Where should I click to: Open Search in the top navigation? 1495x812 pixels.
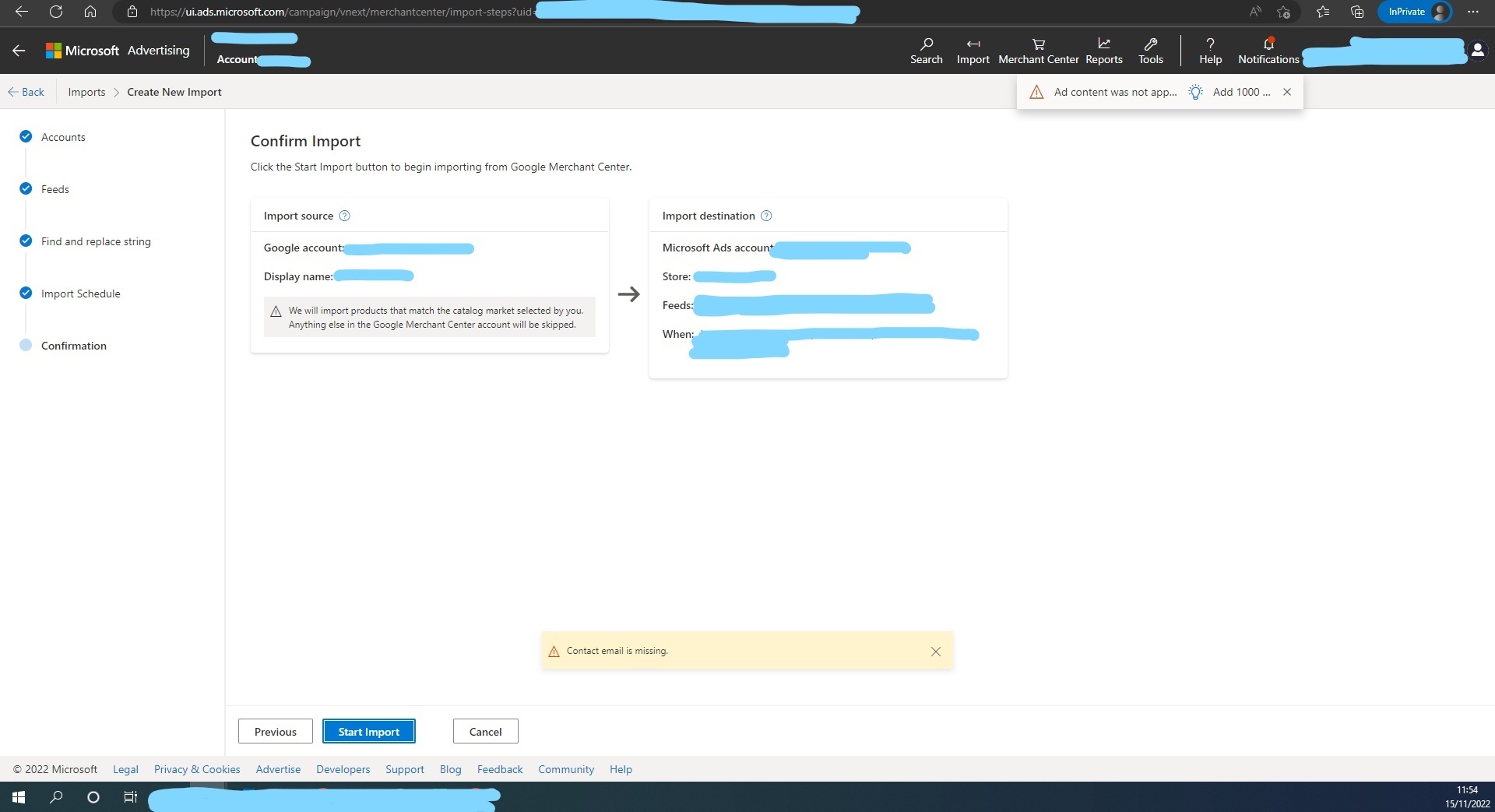click(926, 51)
